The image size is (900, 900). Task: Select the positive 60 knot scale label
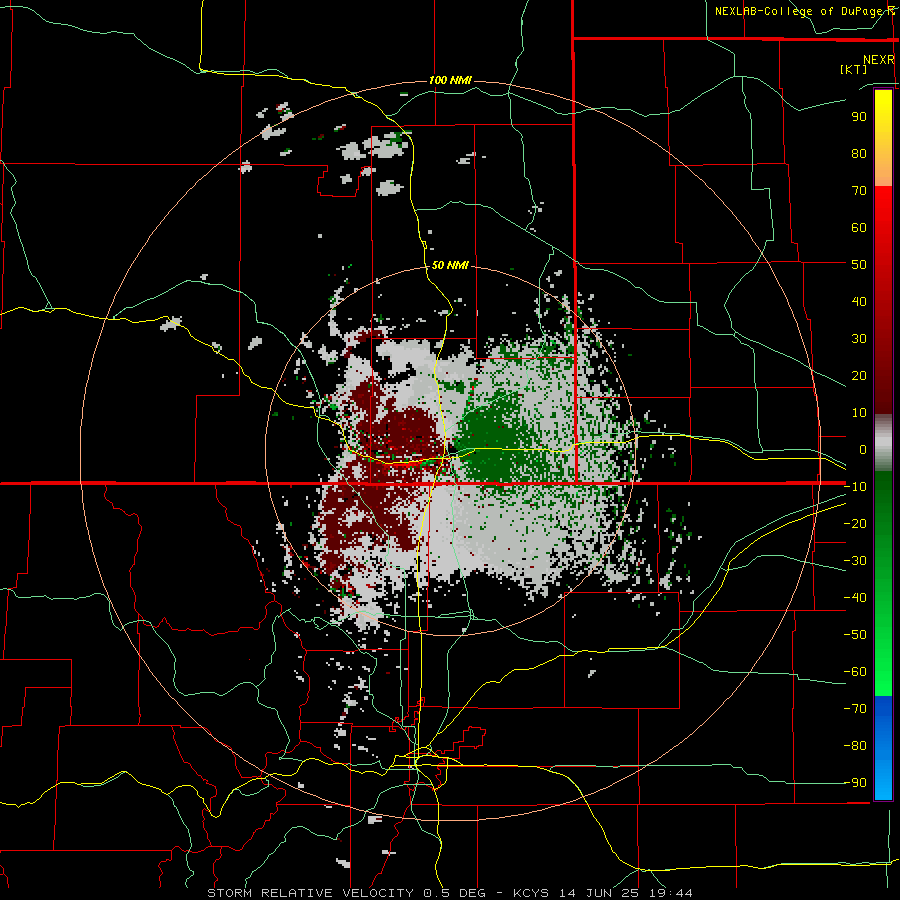(x=859, y=227)
